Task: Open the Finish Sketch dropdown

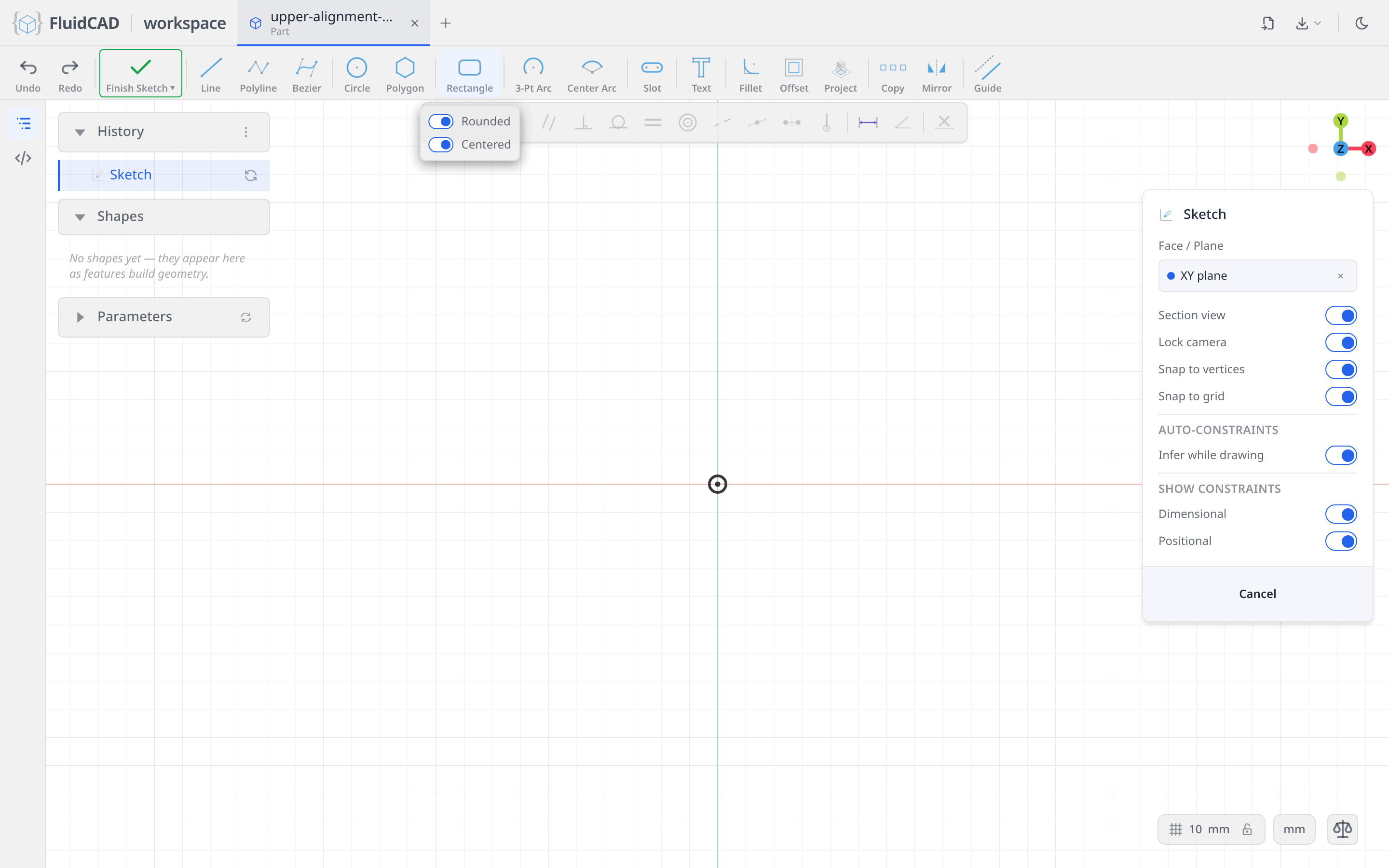Action: (172, 88)
